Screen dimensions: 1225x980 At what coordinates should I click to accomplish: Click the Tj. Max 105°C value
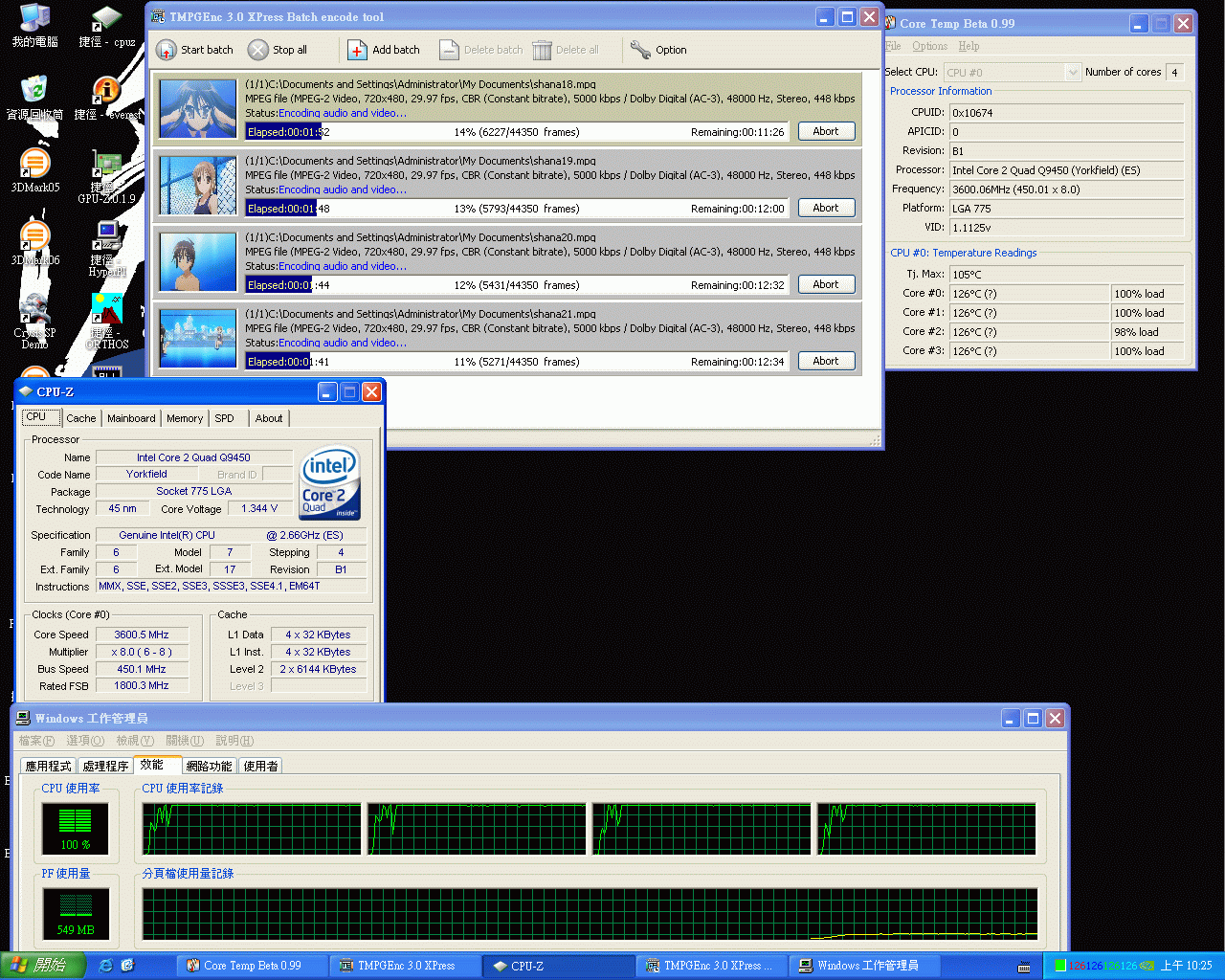(1066, 275)
